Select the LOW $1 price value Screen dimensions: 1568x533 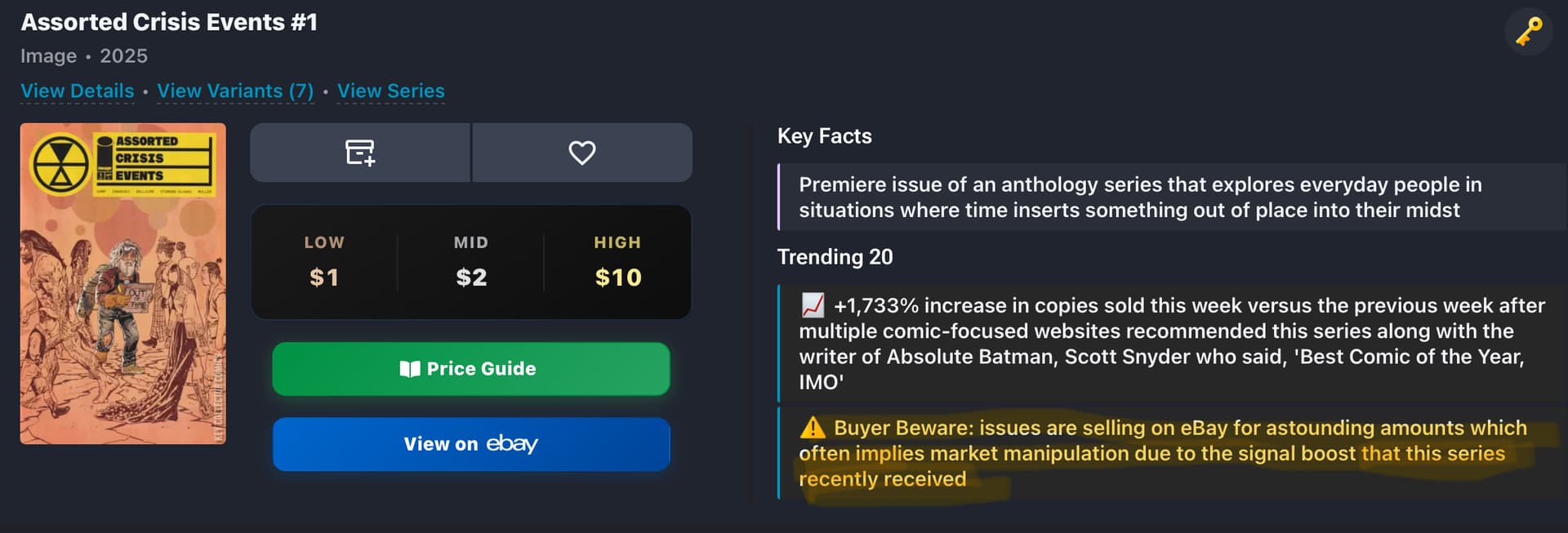coord(324,278)
